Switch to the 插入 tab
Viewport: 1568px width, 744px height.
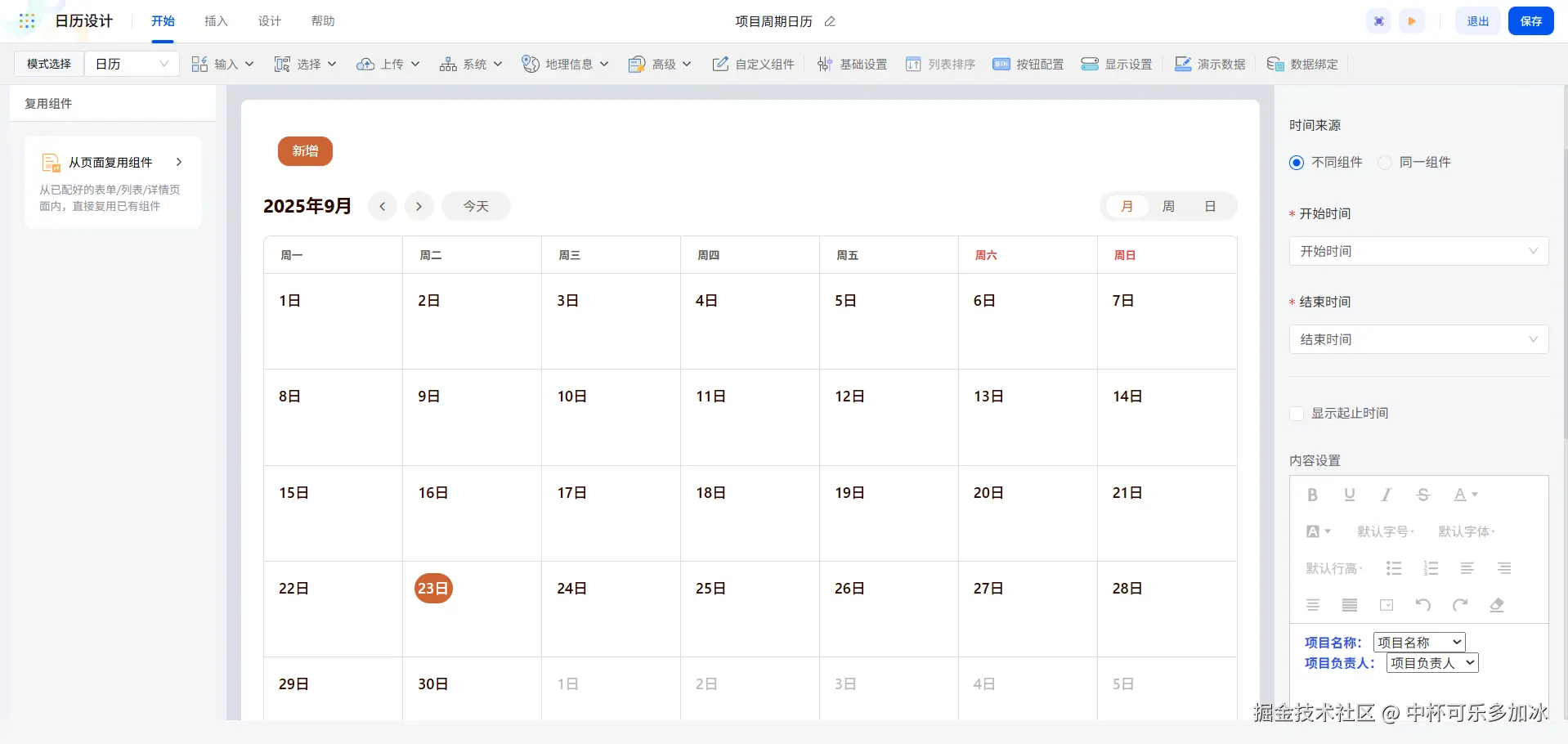pyautogui.click(x=216, y=21)
